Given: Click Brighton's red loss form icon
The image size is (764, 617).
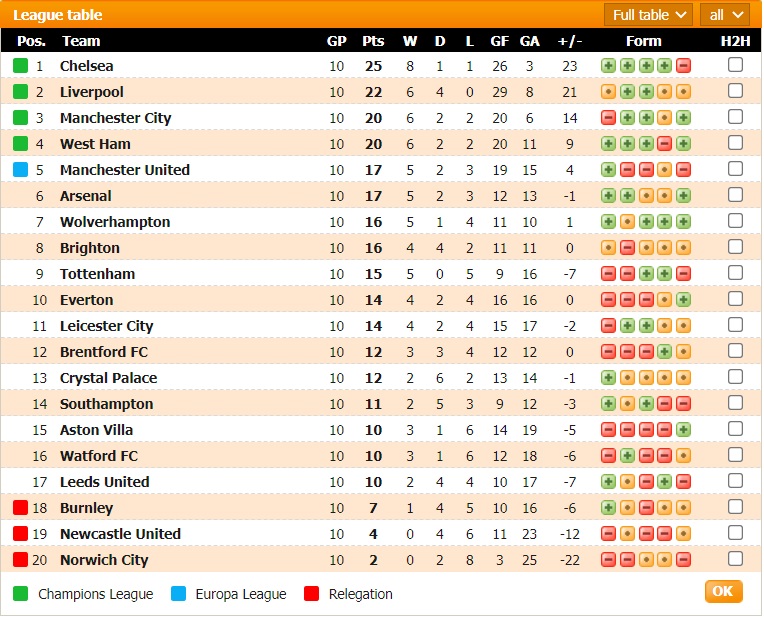Looking at the screenshot, I should (x=627, y=248).
